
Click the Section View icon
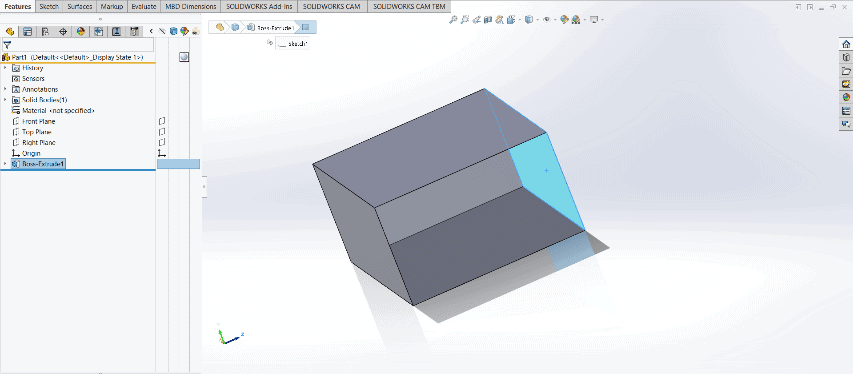[488, 20]
